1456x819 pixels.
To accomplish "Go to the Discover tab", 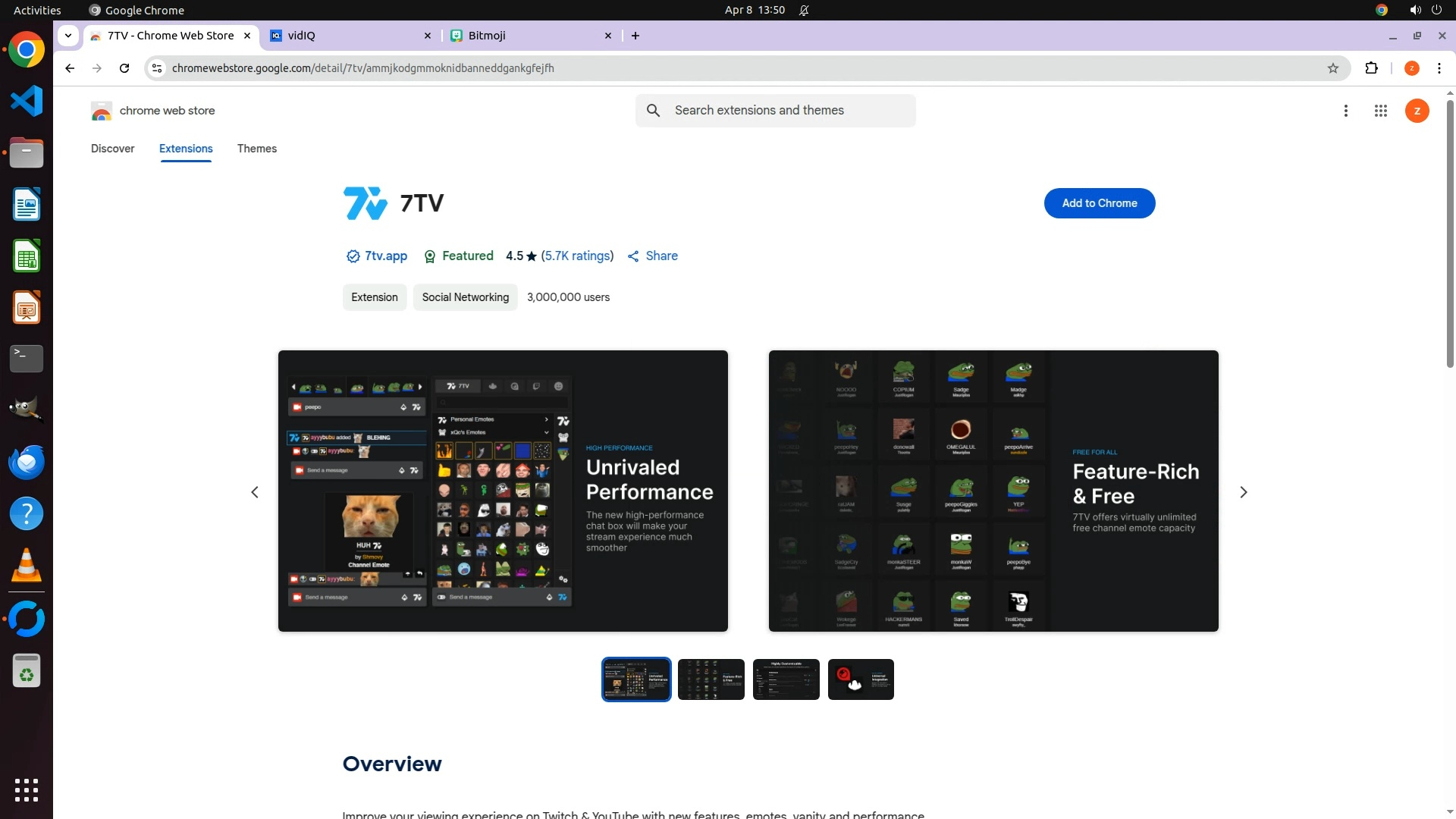I will [x=112, y=149].
